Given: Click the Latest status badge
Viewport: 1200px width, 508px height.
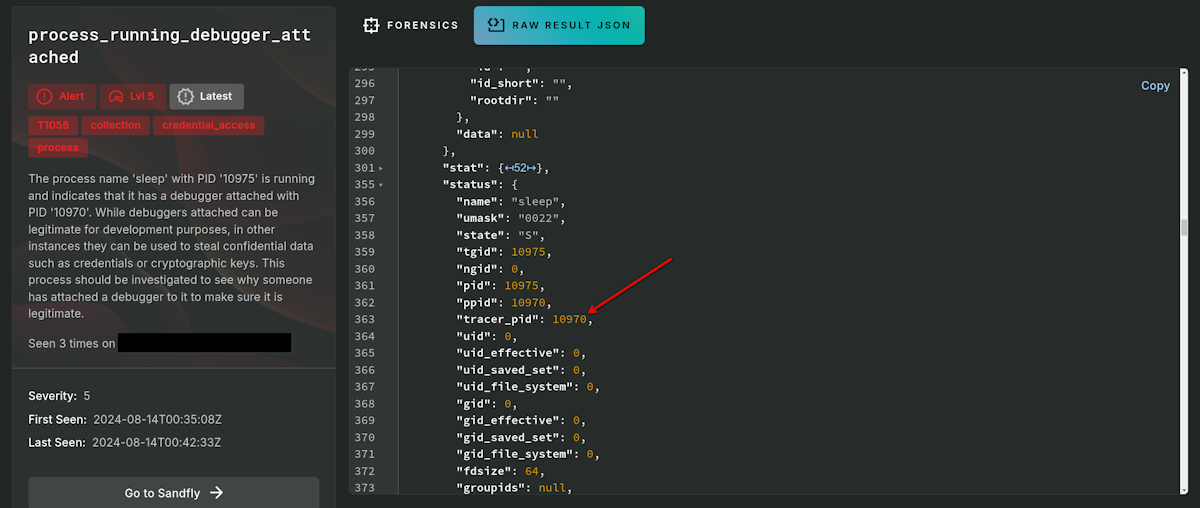Looking at the screenshot, I should pyautogui.click(x=206, y=96).
